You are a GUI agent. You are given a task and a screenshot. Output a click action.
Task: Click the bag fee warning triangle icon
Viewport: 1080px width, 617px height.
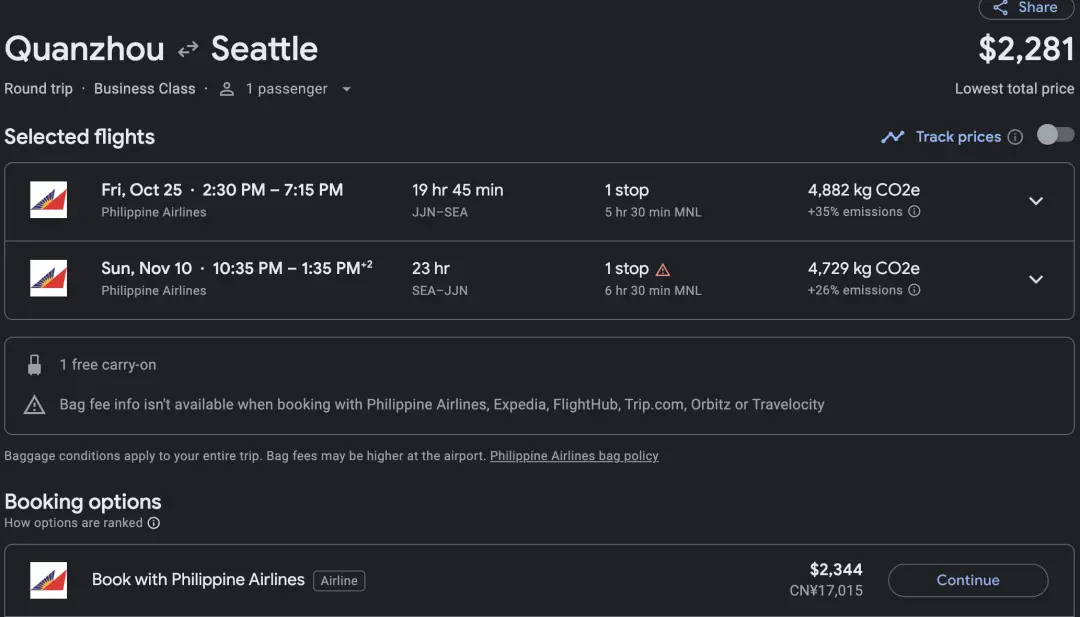point(35,405)
